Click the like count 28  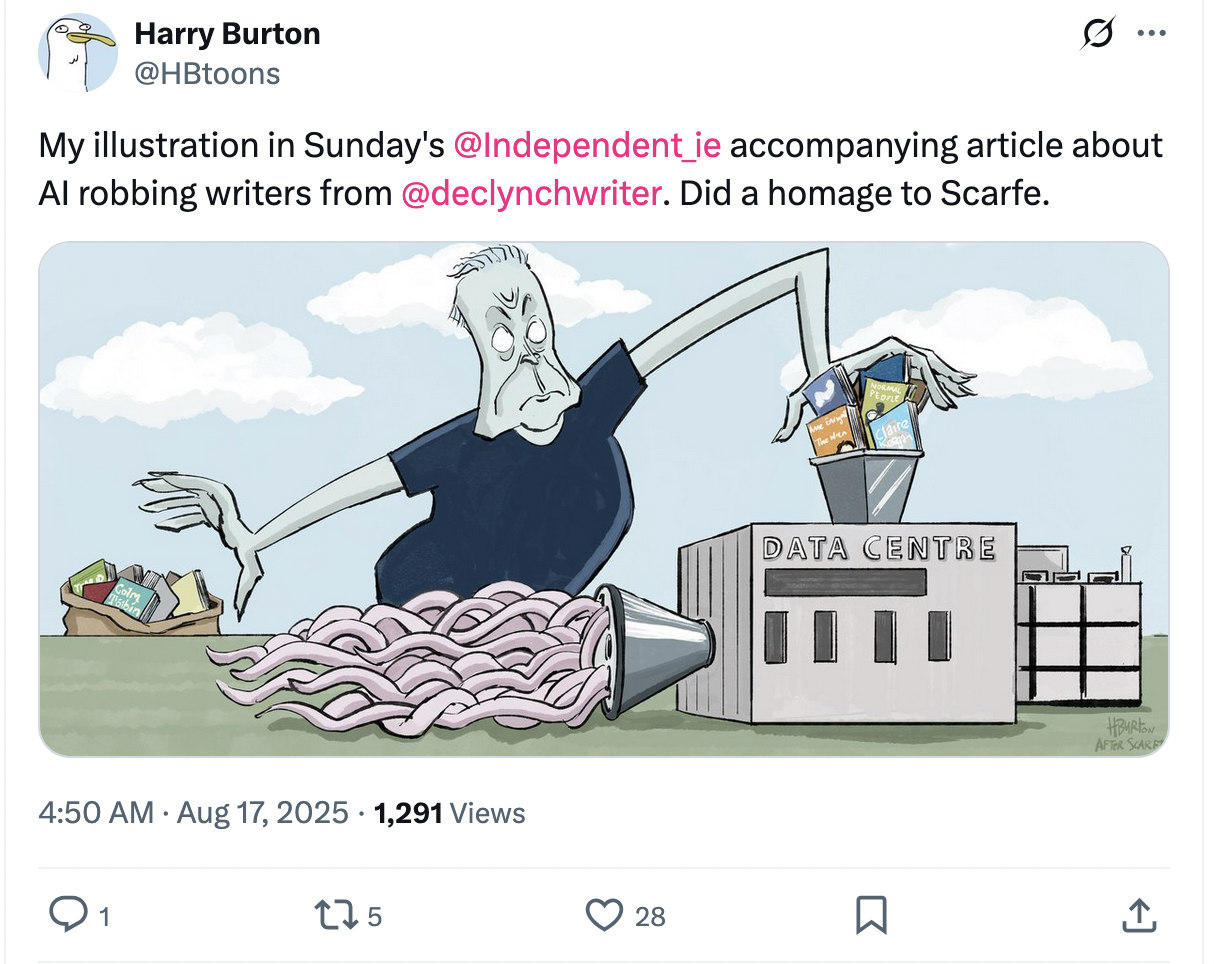pos(650,916)
